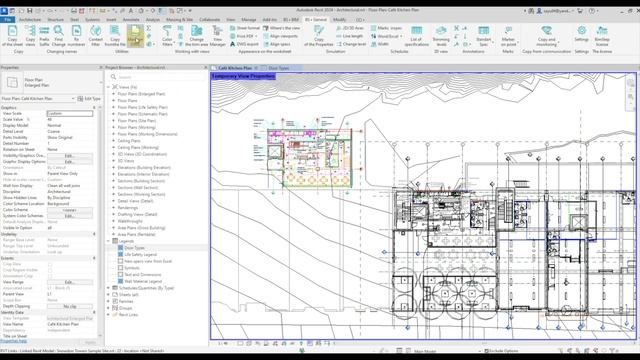
Task: Expand Floor Plans (Life Safety Plan) node
Action: point(114,107)
